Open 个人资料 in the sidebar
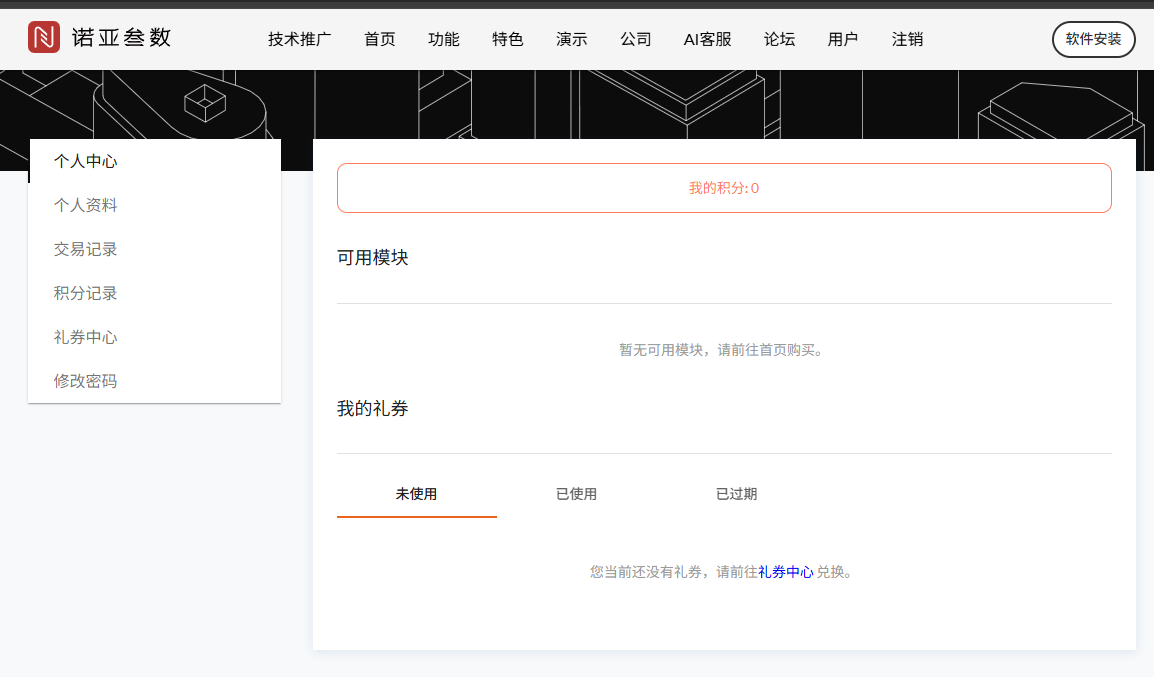Viewport: 1154px width, 677px height. tap(86, 205)
